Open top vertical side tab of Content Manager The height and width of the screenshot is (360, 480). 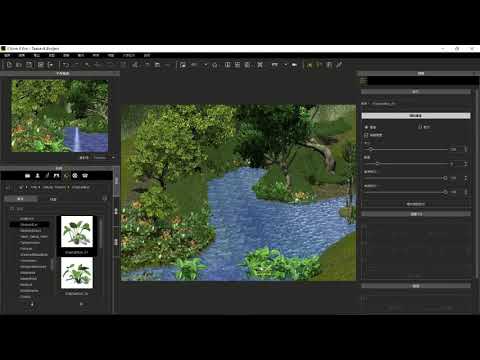coord(116,181)
